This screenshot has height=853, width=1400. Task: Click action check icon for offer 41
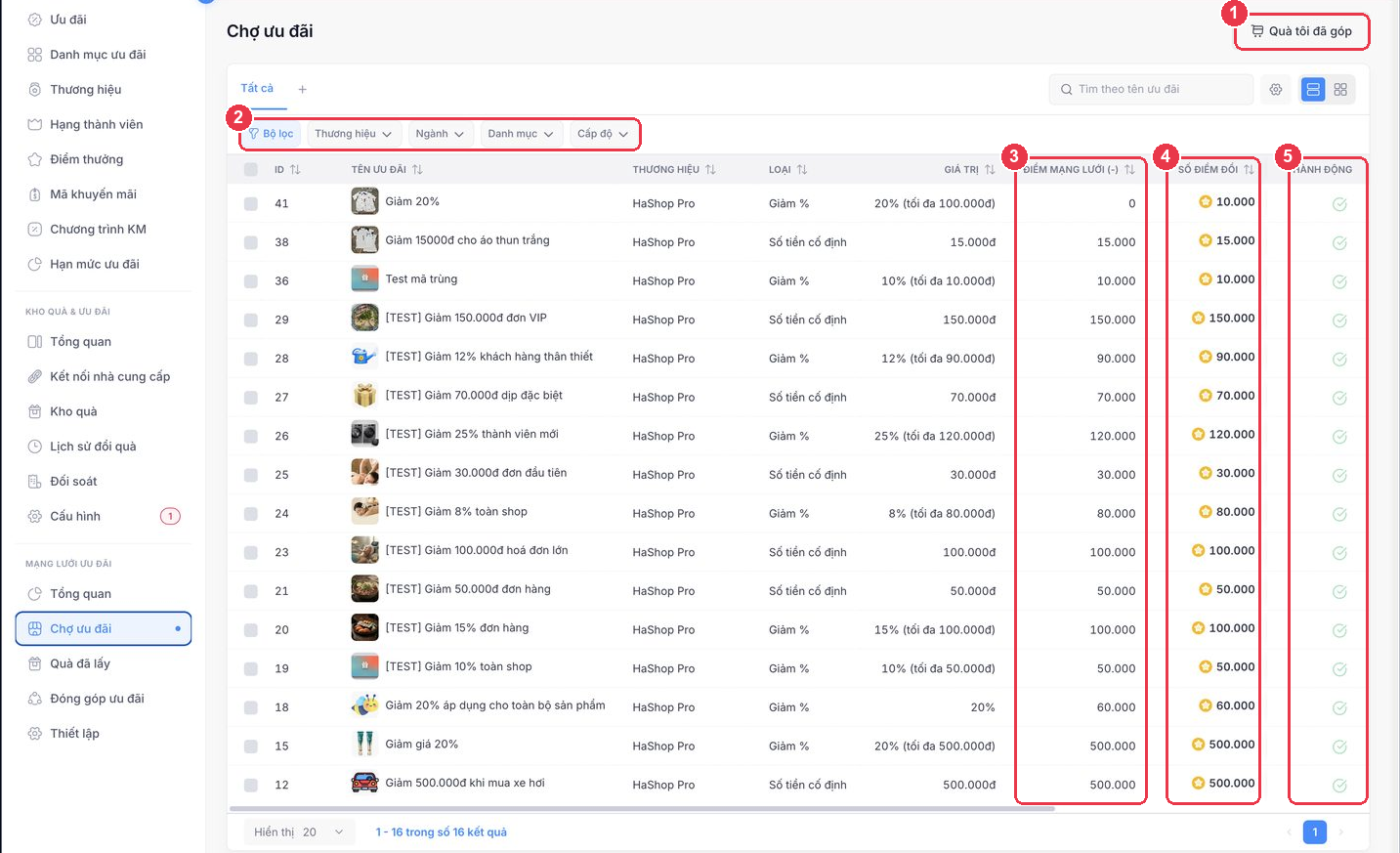[x=1339, y=204]
